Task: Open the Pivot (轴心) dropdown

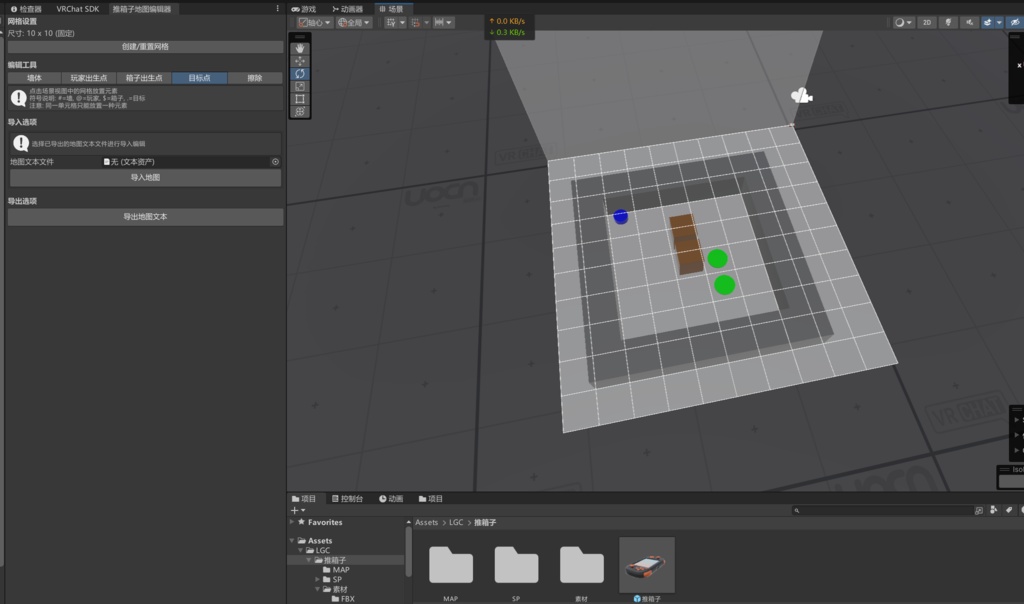Action: (314, 22)
